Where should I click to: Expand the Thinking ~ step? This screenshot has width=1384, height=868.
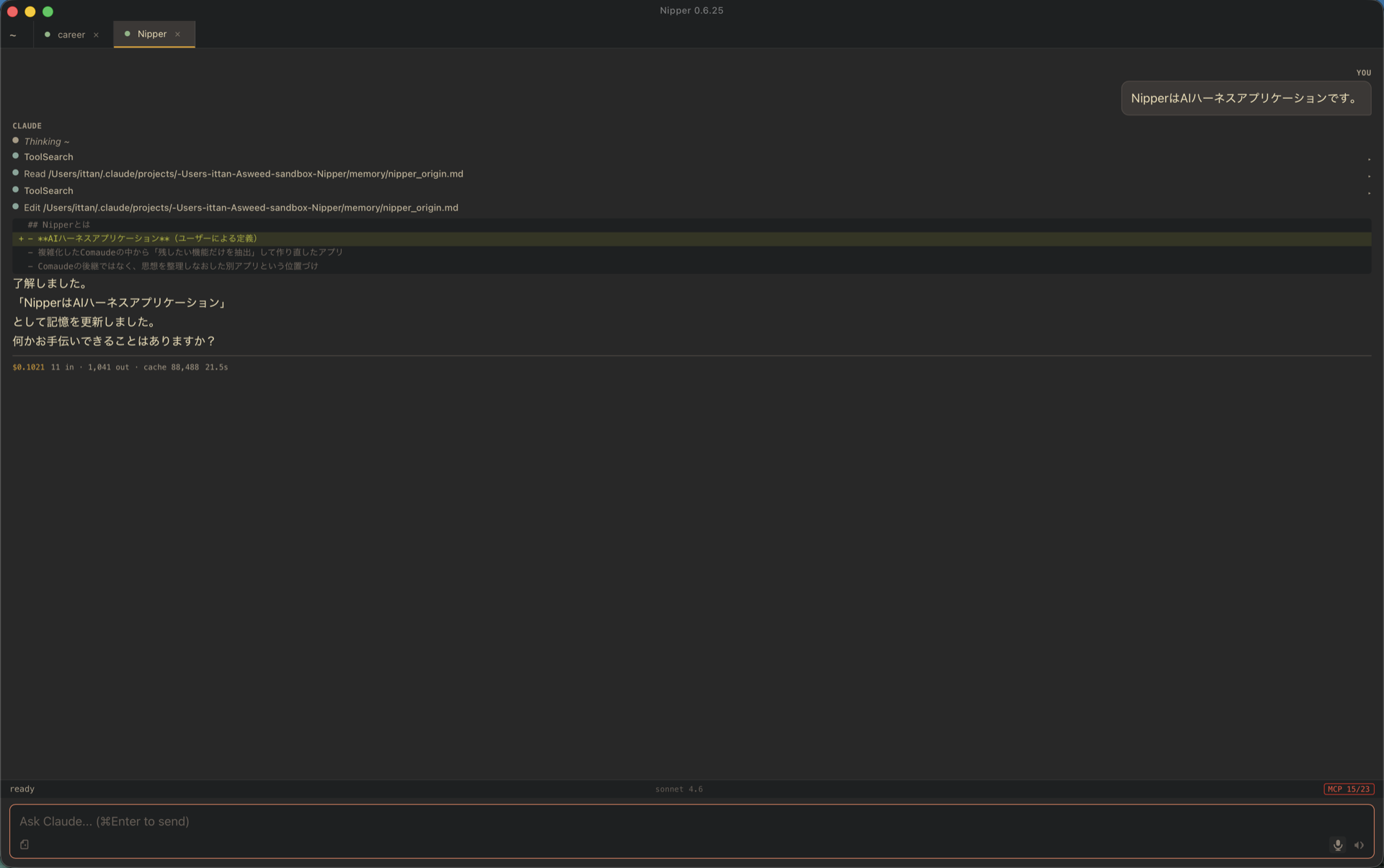[x=46, y=141]
